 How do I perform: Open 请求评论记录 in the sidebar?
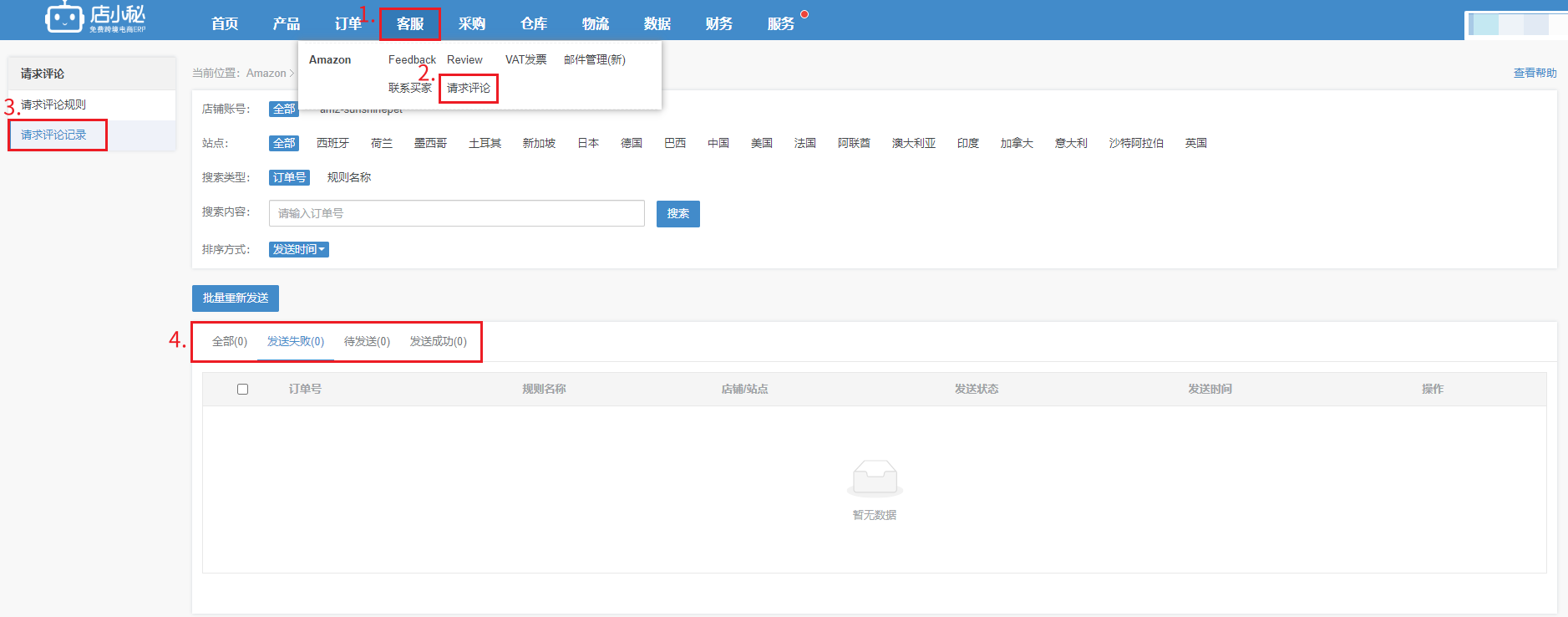point(53,135)
